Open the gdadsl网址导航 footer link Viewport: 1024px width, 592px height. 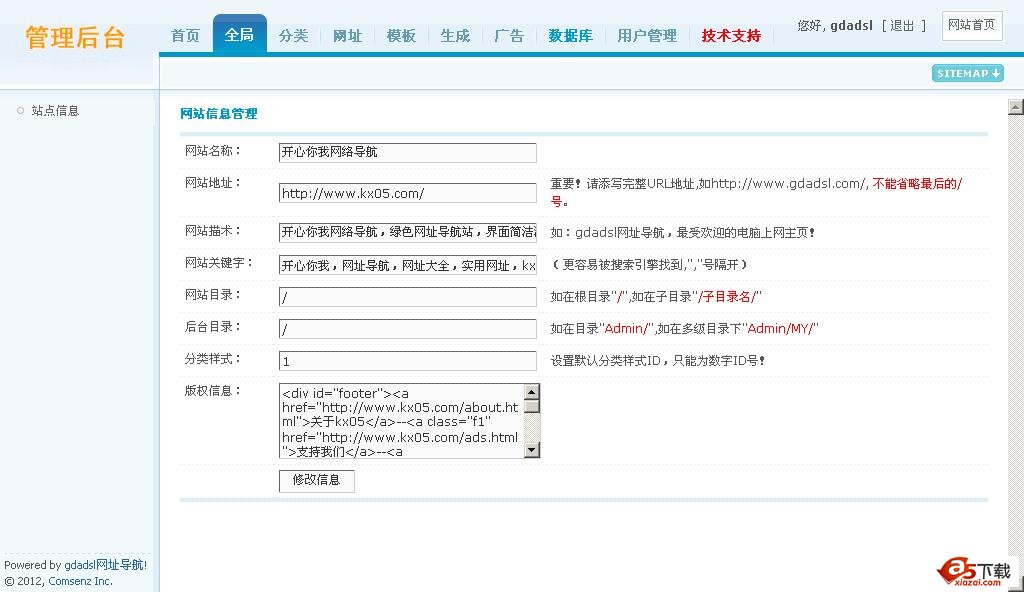tap(105, 565)
